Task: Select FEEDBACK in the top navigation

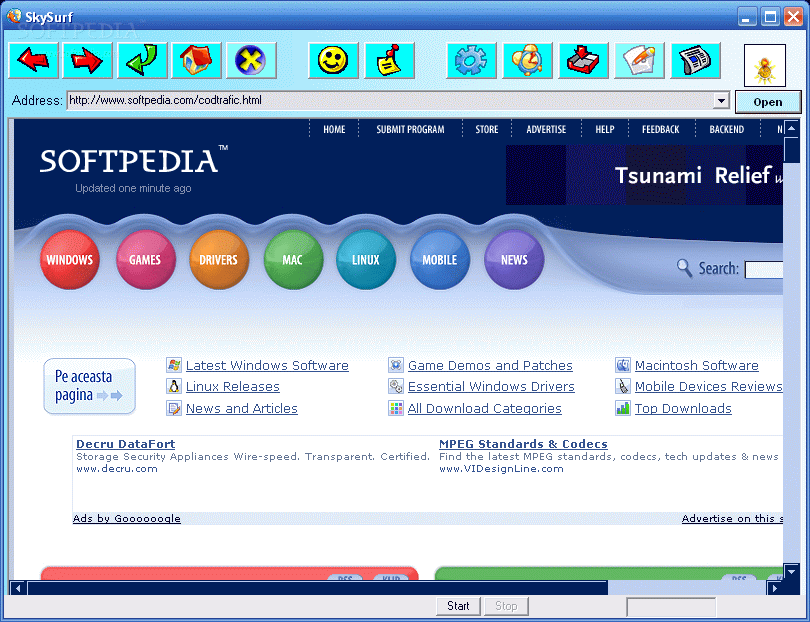Action: point(661,130)
